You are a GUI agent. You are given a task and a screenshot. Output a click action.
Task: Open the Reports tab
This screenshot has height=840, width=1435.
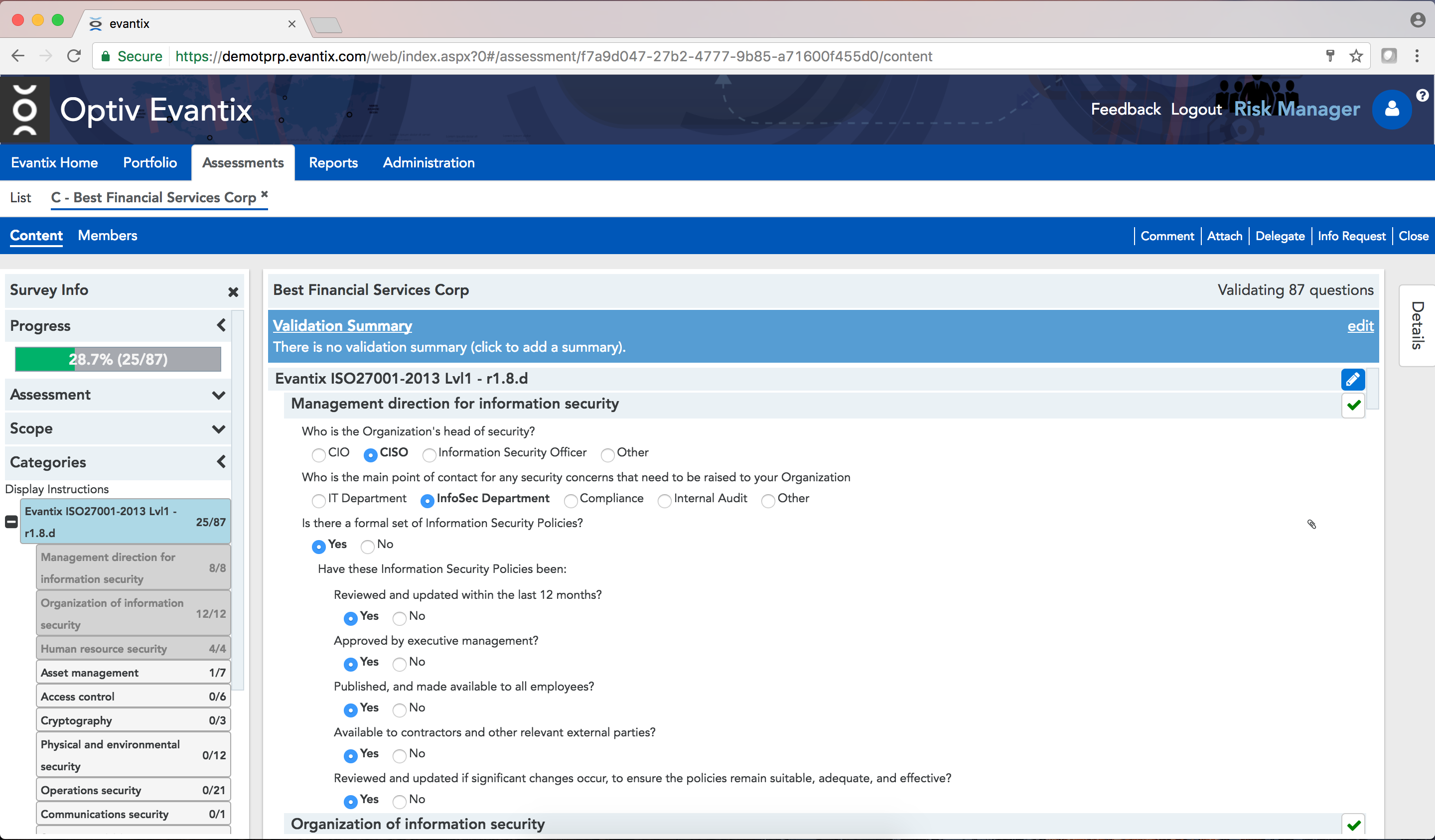pyautogui.click(x=333, y=163)
